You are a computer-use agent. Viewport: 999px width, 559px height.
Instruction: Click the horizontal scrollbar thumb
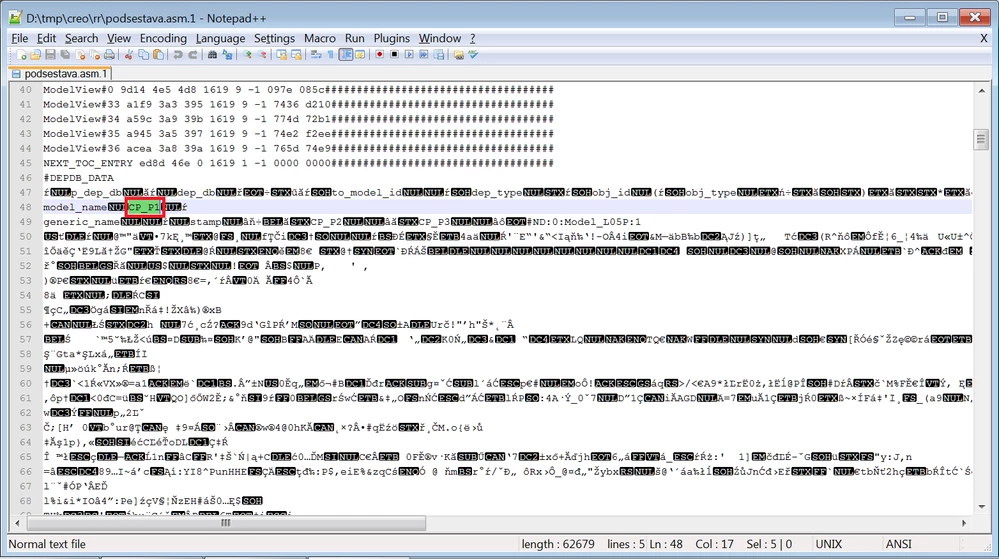click(x=226, y=523)
